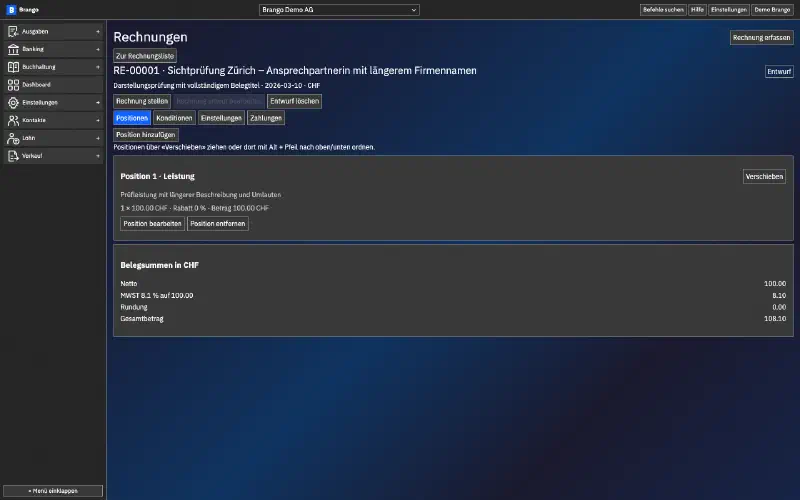Viewport: 800px width, 500px height.
Task: Switch to the Einstellungen tab of invoice
Action: [221, 118]
